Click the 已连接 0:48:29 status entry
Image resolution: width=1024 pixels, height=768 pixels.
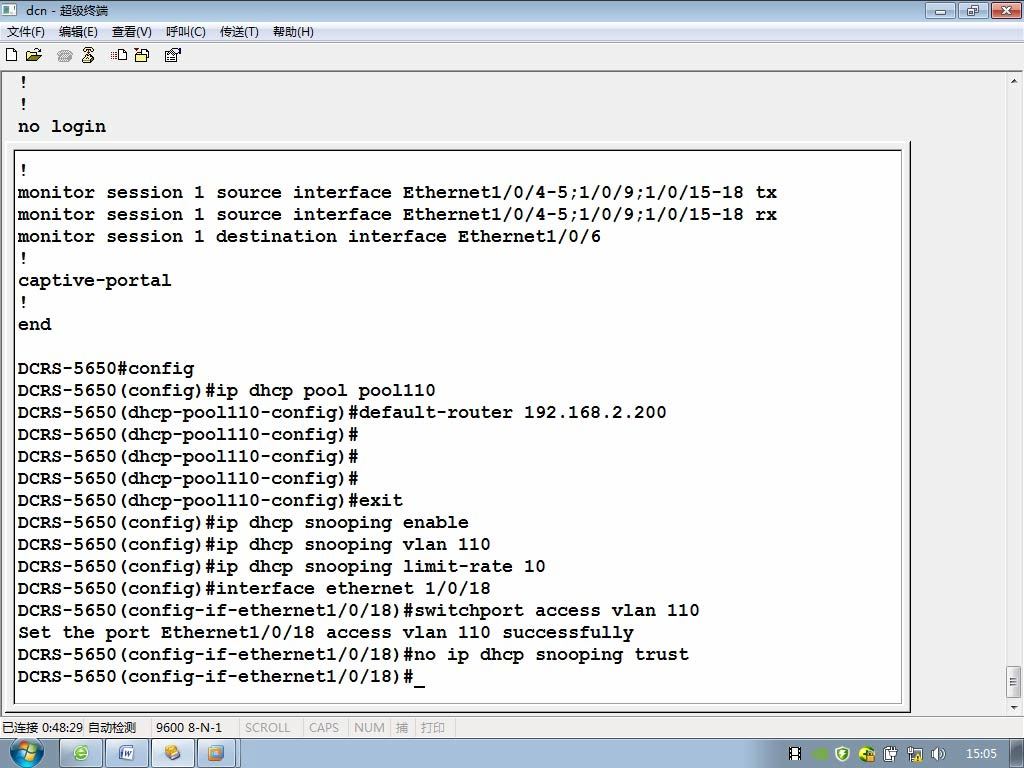42,728
